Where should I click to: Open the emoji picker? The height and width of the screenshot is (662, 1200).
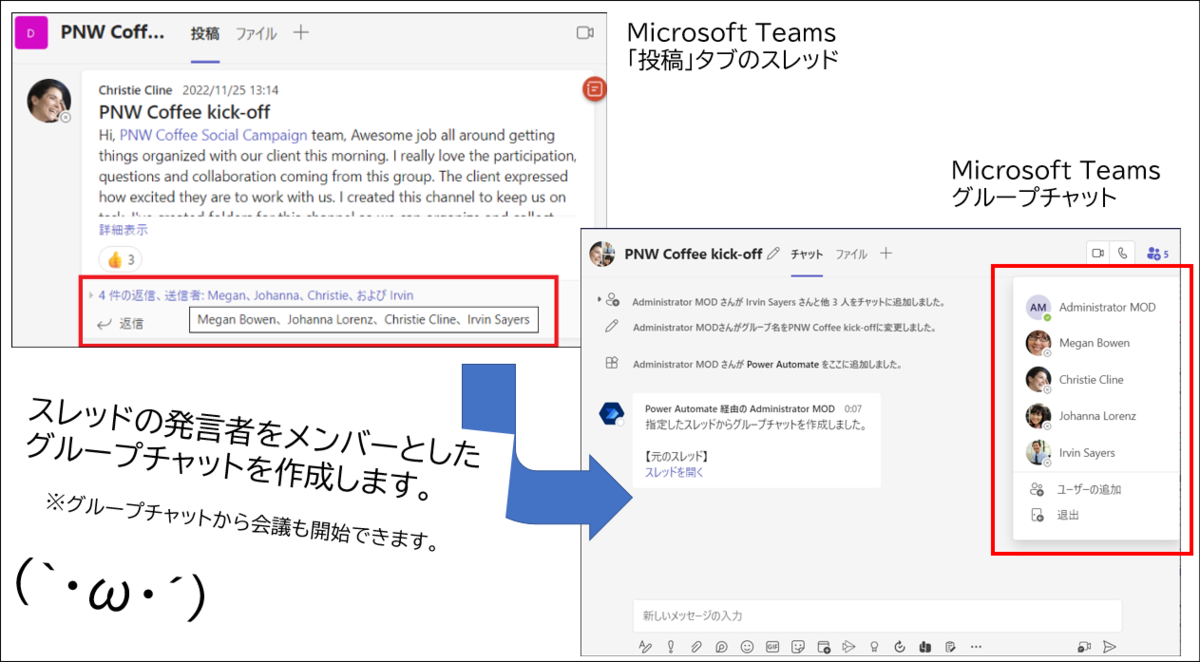(747, 647)
